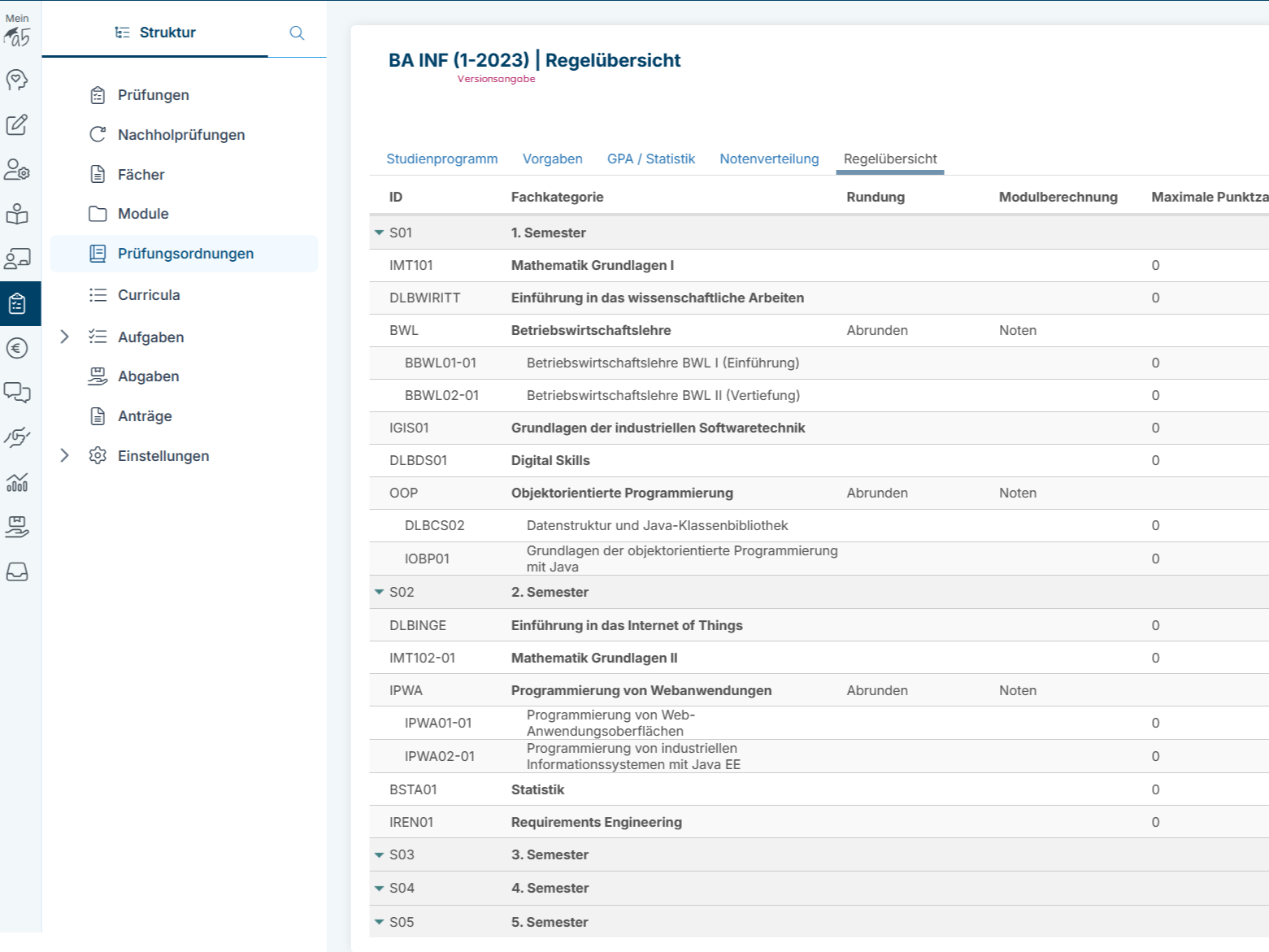
Task: Switch to the Studienprogramm tab
Action: [x=442, y=159]
